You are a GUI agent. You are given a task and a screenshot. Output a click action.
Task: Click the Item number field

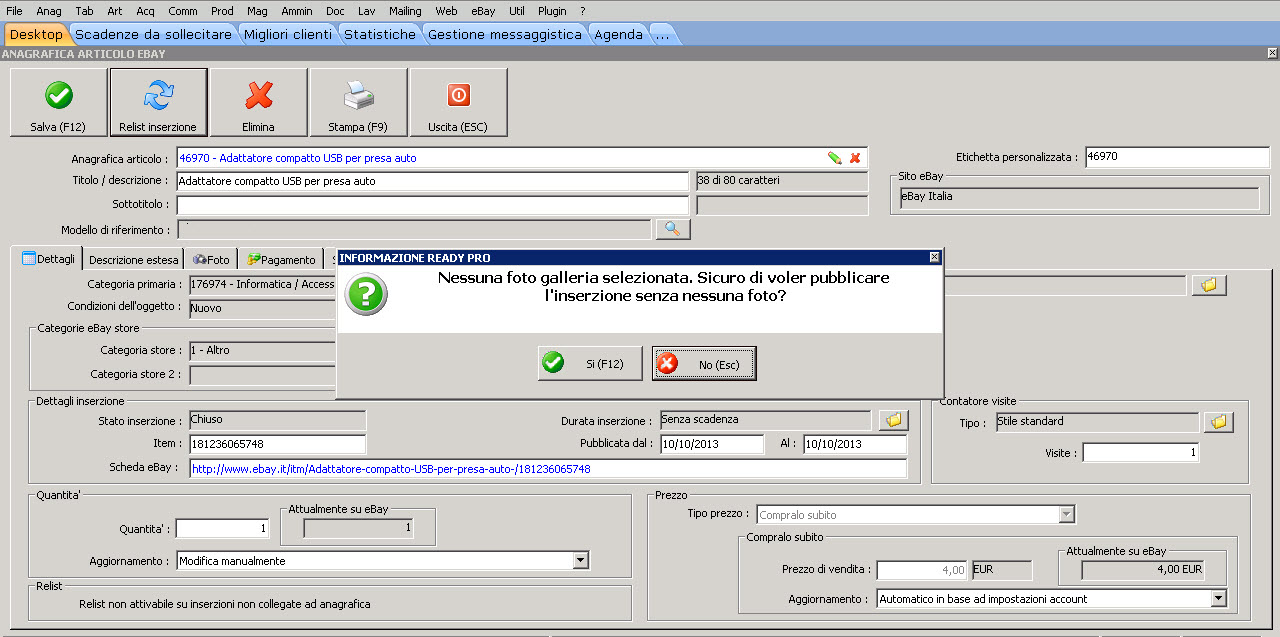coord(277,444)
